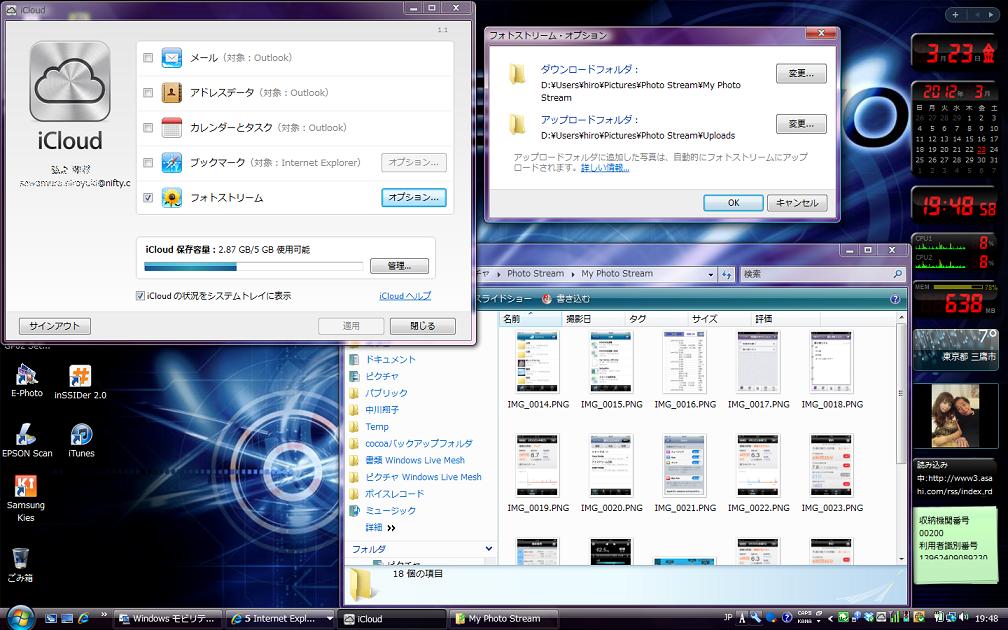1008x630 pixels.
Task: Click the language bar help icon
Action: [786, 618]
